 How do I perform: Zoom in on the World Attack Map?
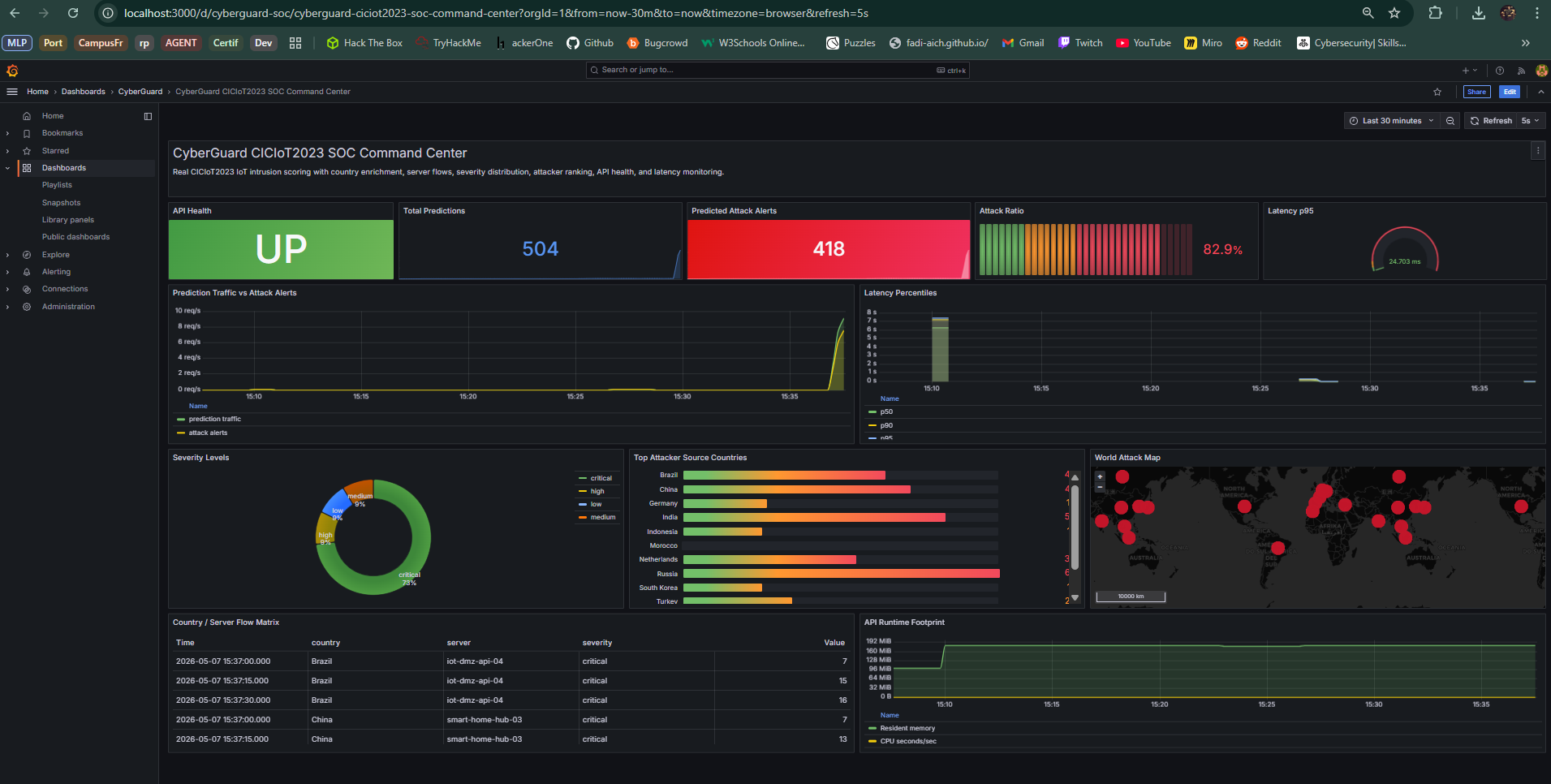pos(1100,476)
